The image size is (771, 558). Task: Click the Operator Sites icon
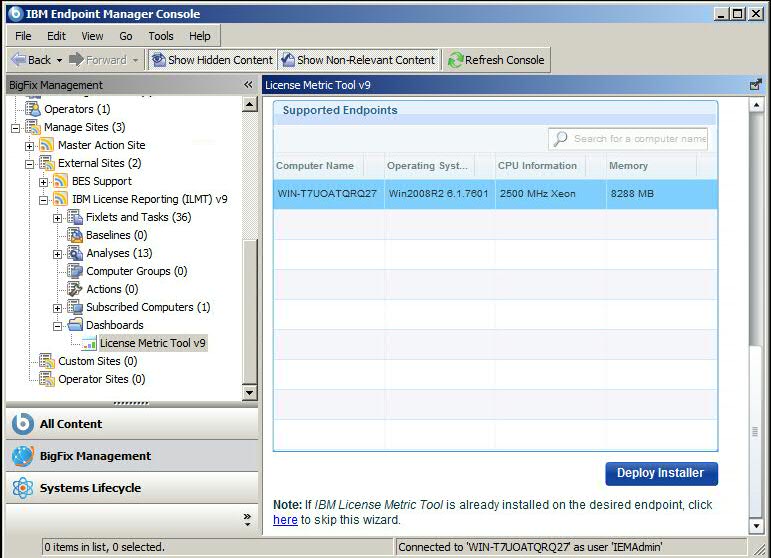[x=47, y=379]
